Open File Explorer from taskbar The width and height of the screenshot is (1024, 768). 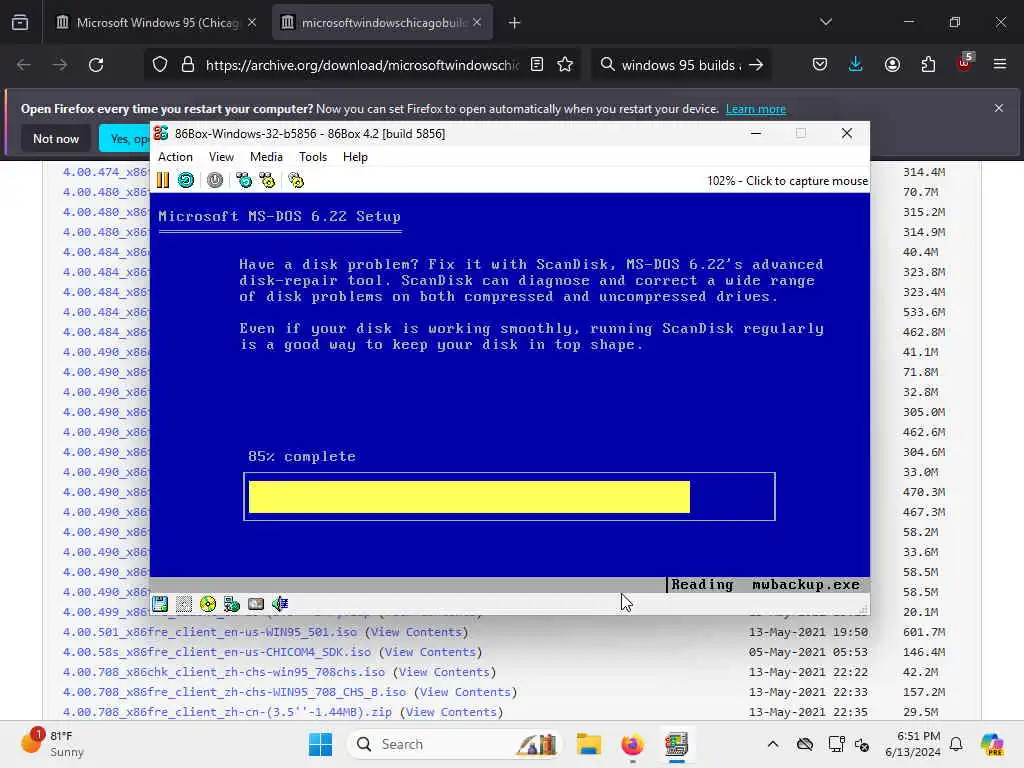pos(588,744)
